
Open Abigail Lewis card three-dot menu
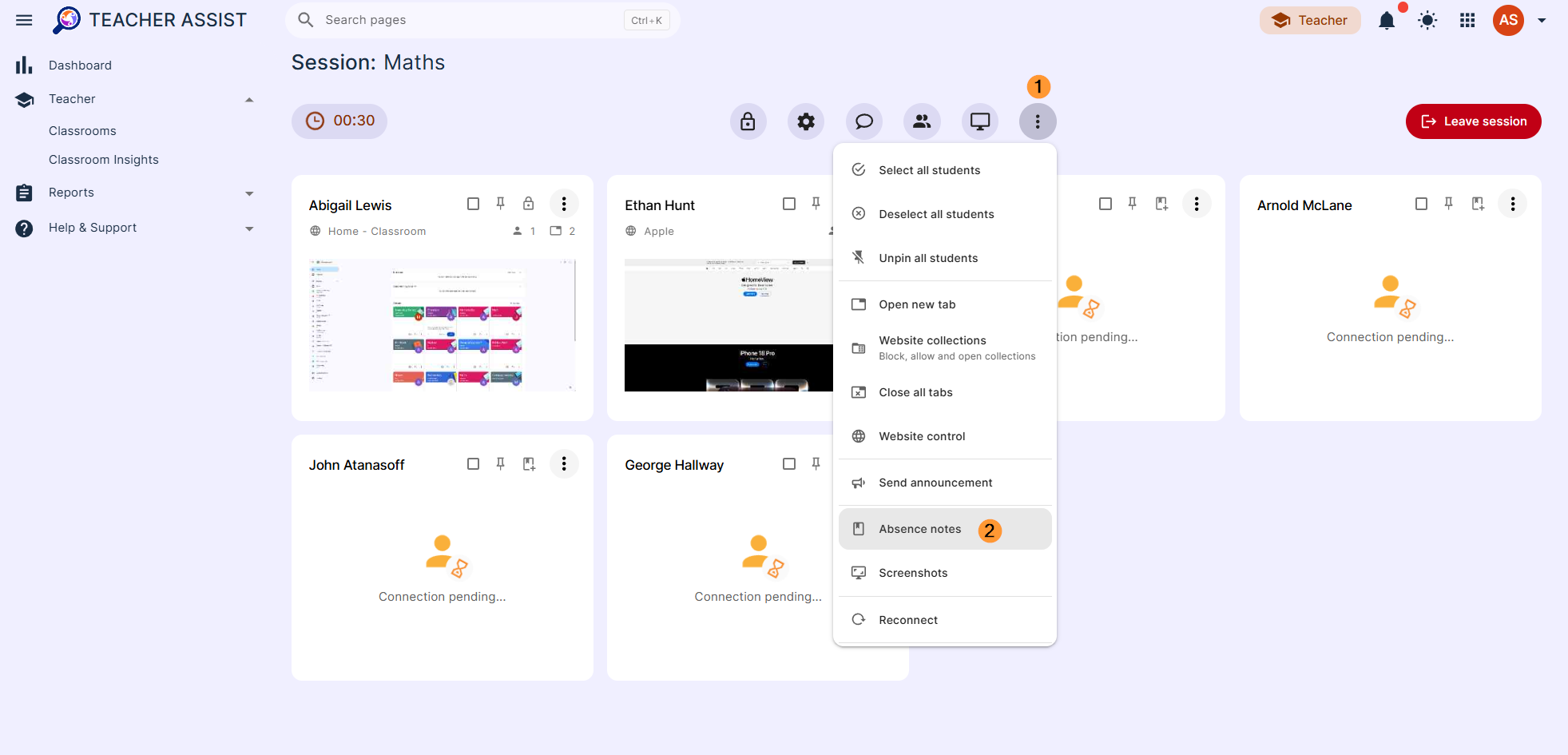click(x=564, y=204)
